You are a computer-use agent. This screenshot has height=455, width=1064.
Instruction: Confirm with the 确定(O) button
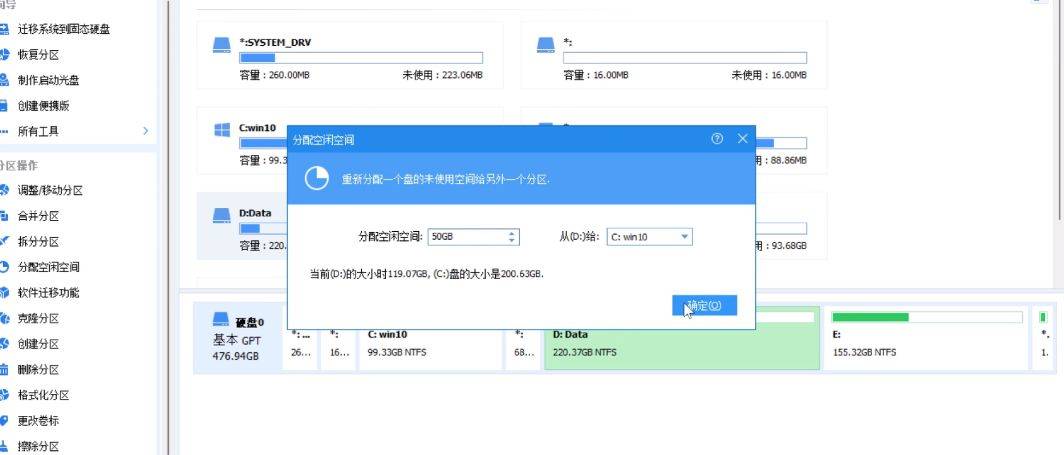click(704, 305)
